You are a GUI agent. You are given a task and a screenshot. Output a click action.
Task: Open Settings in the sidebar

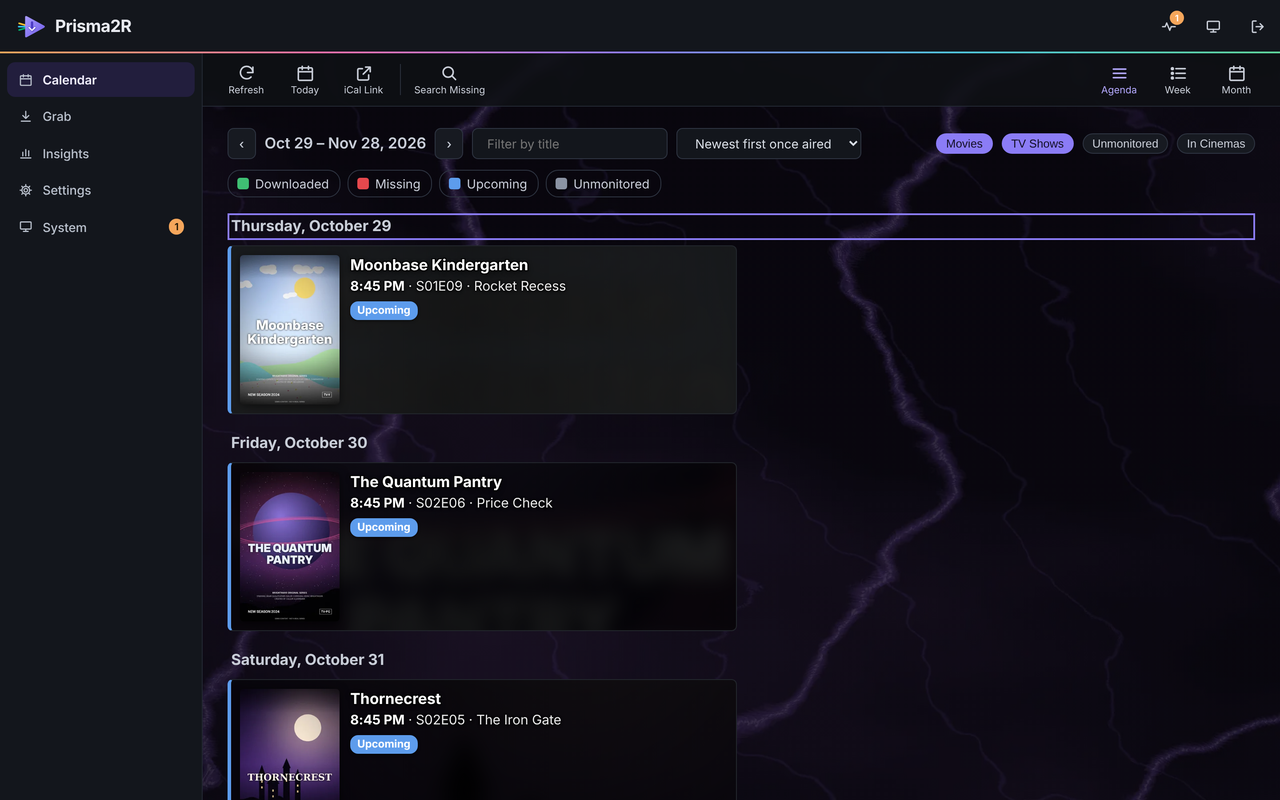point(101,190)
